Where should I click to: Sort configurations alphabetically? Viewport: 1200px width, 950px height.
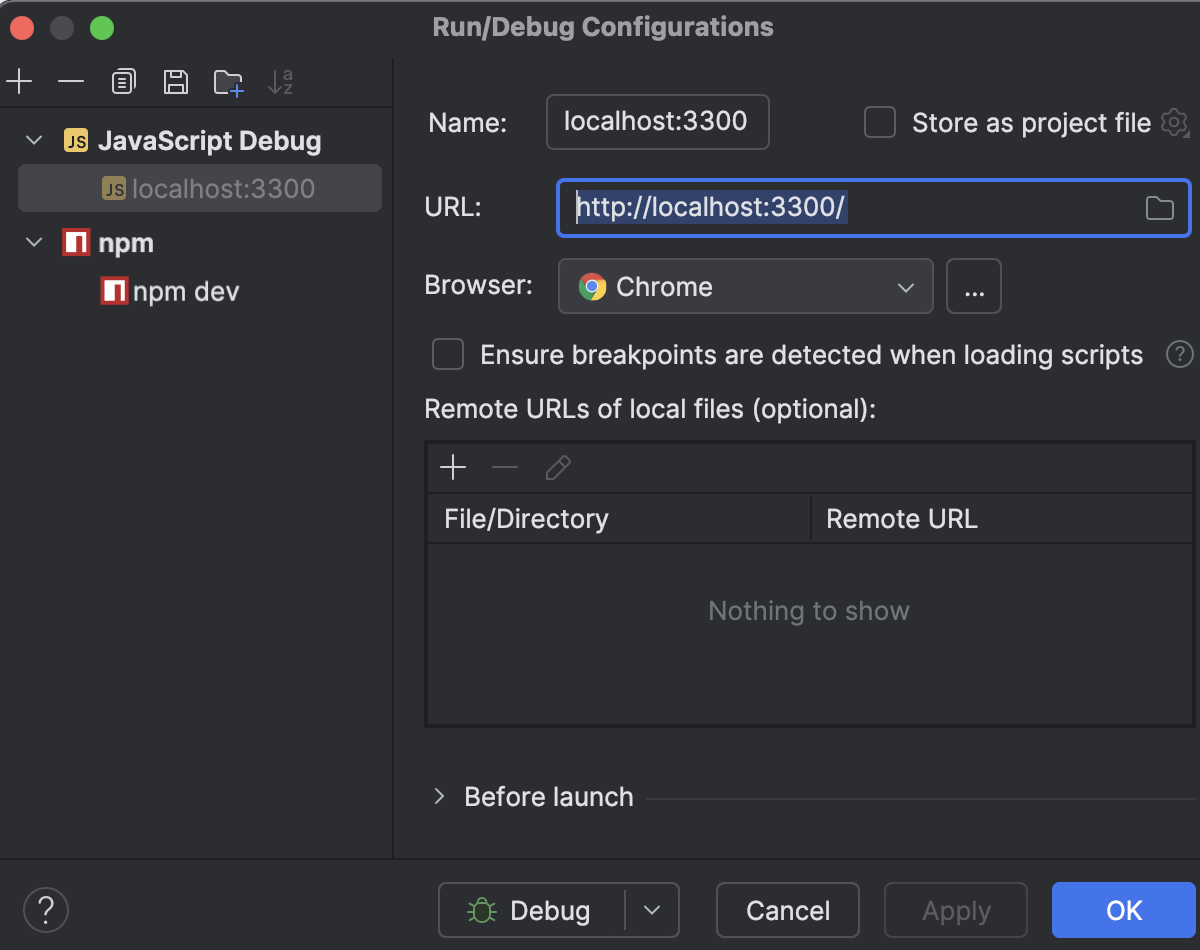tap(280, 81)
